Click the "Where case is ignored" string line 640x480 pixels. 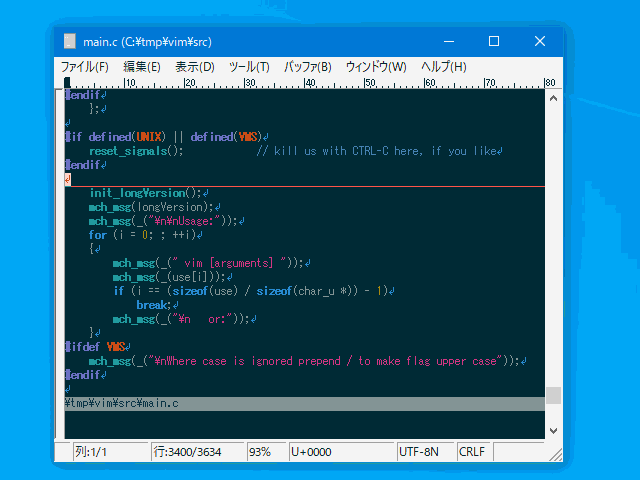click(308, 361)
